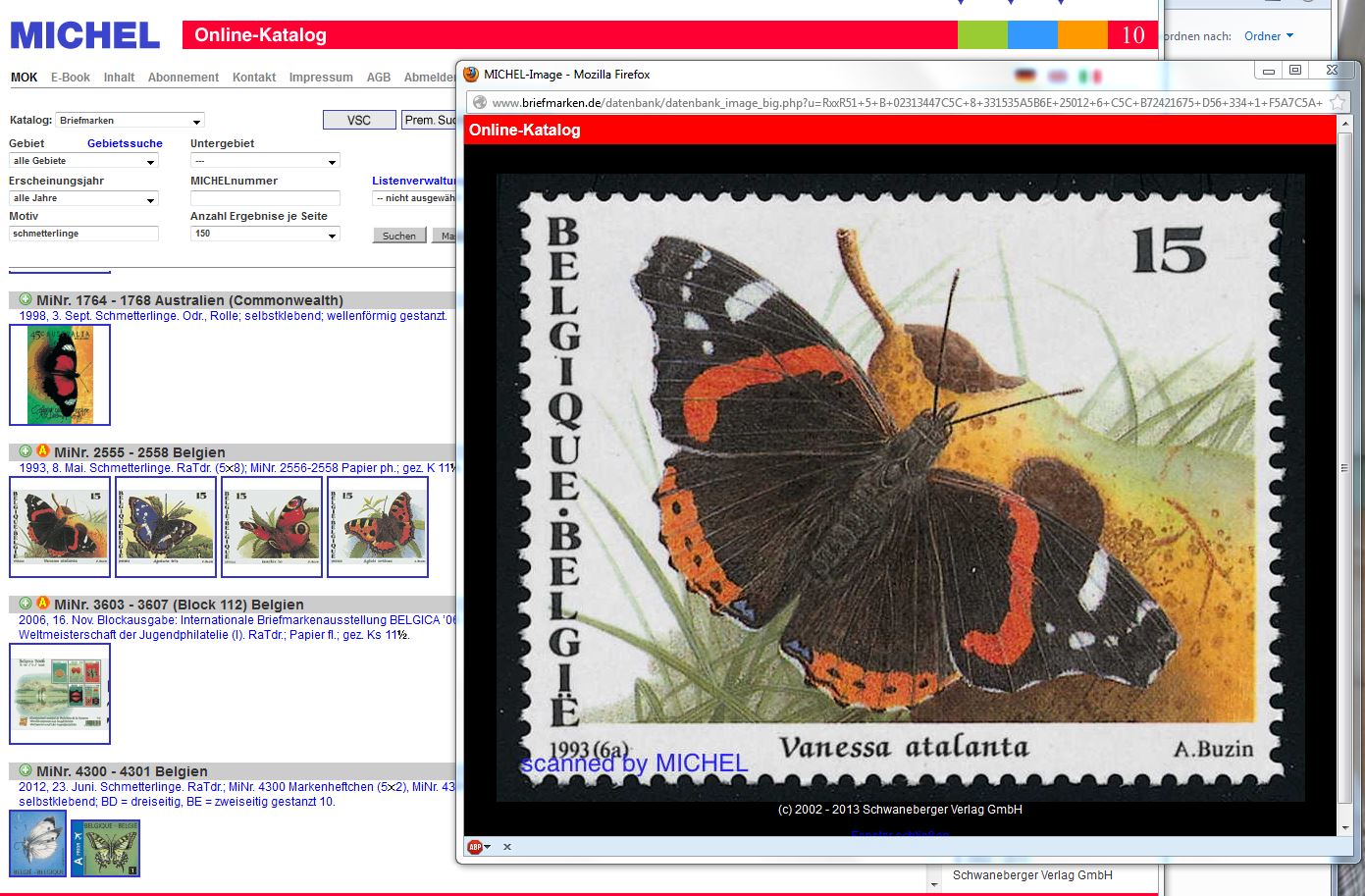Click the orange A icon for MiNr. 3603
1365x896 pixels.
(x=42, y=604)
